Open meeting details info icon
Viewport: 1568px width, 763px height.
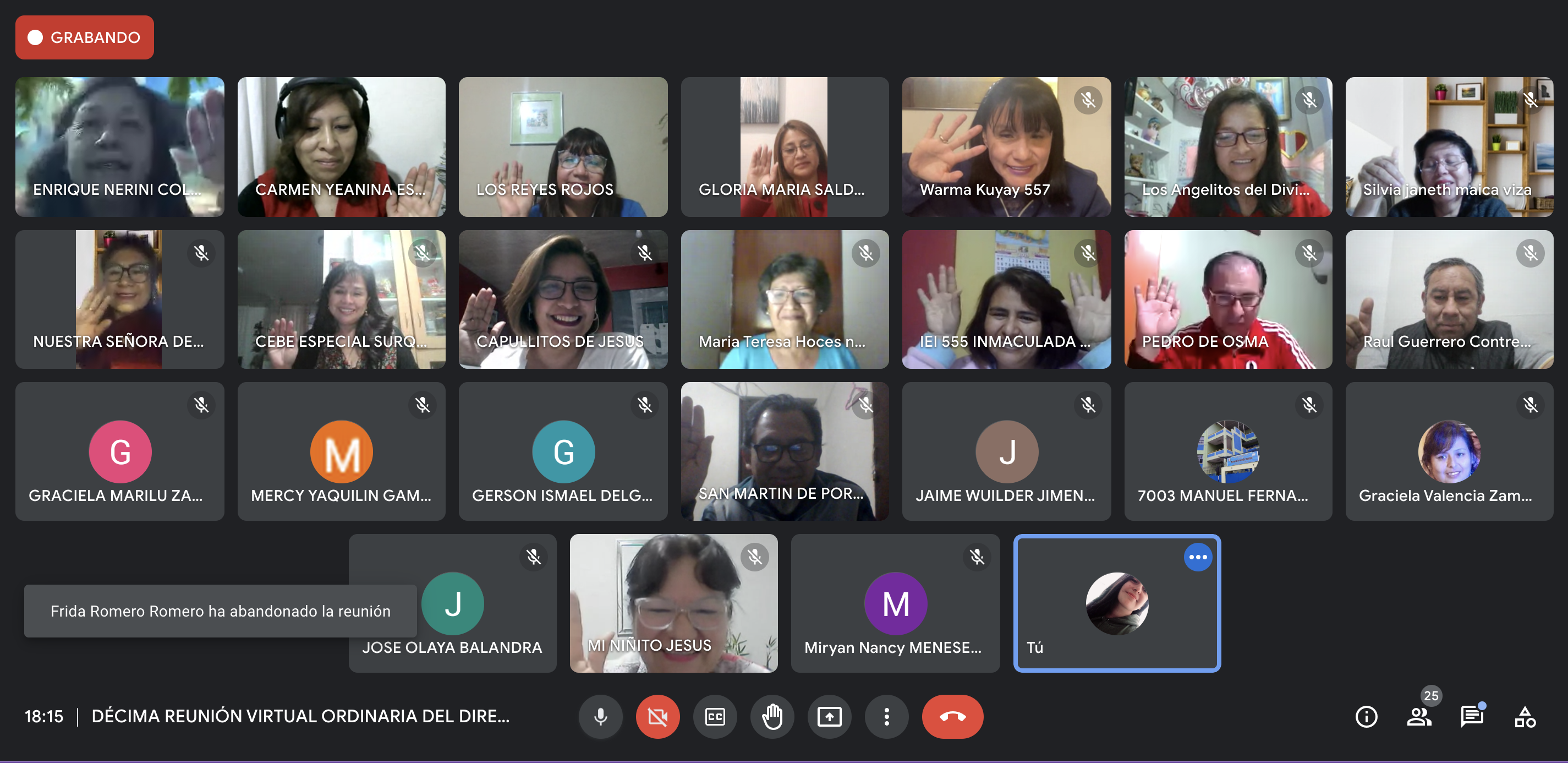coord(1366,717)
